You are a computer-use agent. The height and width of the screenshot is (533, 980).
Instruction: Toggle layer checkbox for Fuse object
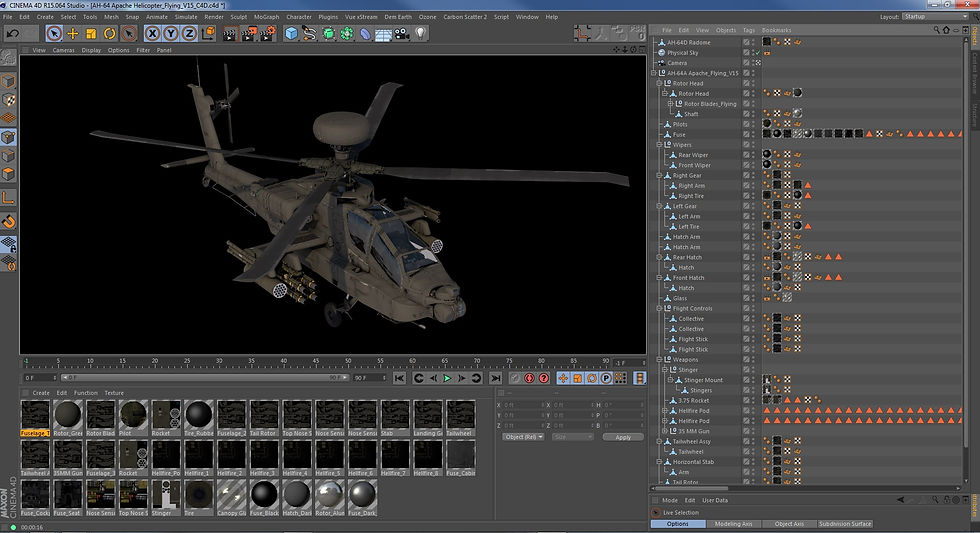point(746,134)
